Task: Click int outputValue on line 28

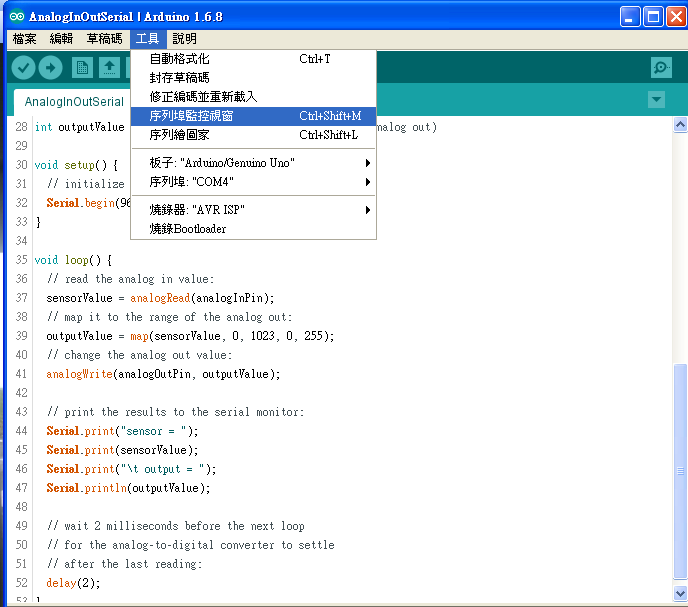Action: 79,127
